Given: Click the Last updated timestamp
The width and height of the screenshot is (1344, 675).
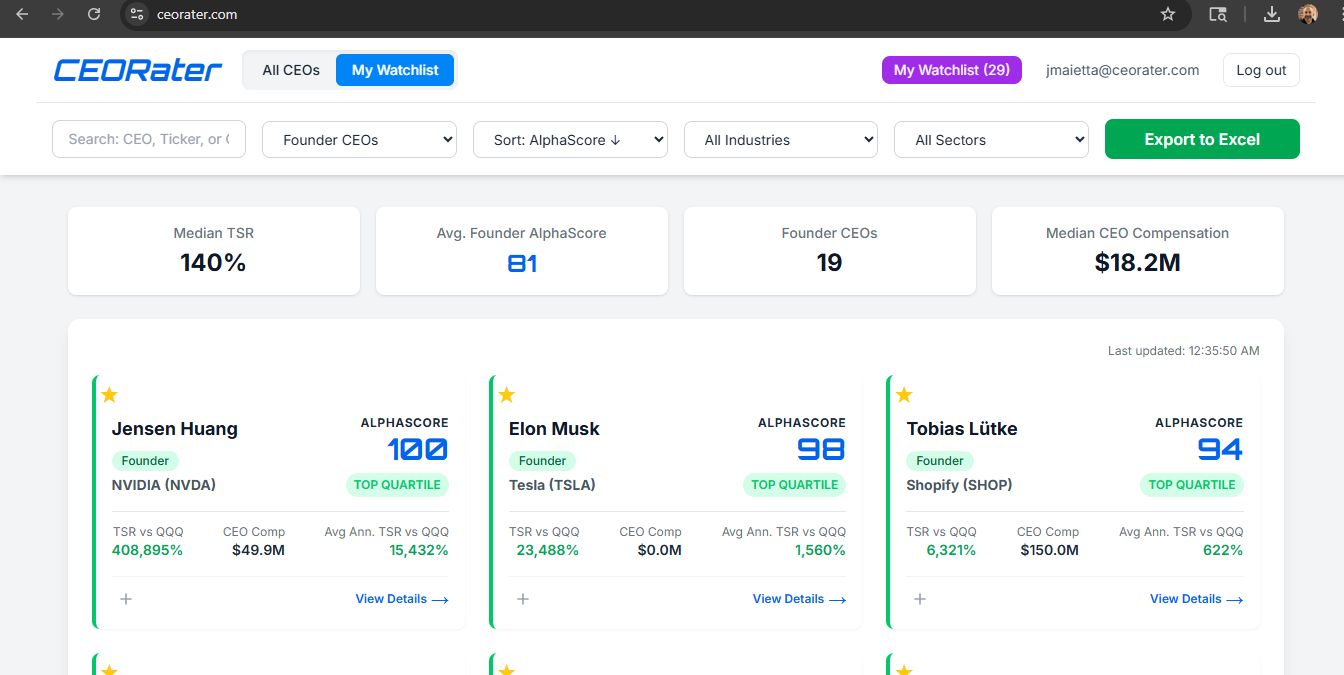Looking at the screenshot, I should 1184,351.
